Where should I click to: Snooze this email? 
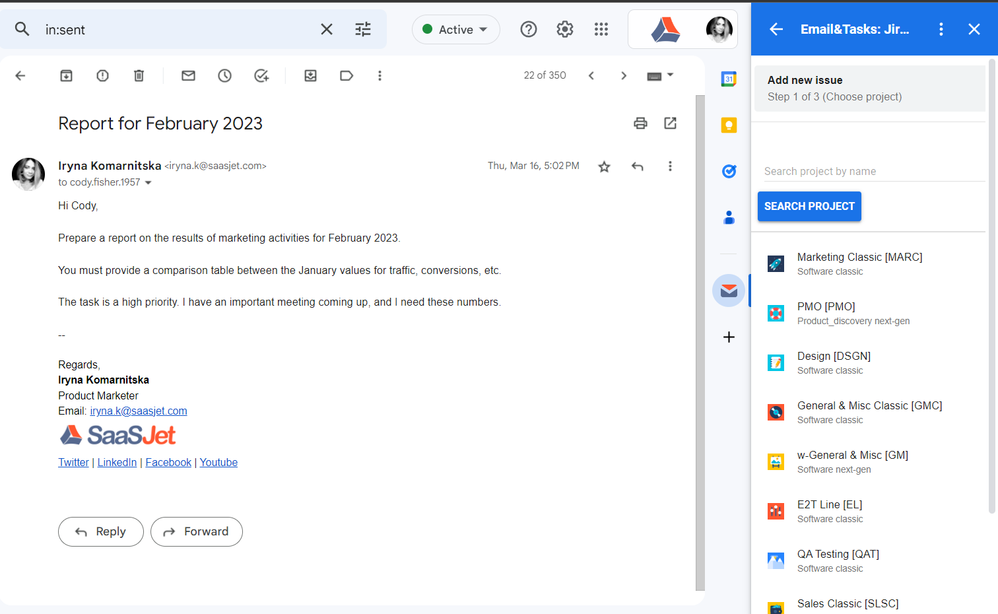(x=225, y=76)
